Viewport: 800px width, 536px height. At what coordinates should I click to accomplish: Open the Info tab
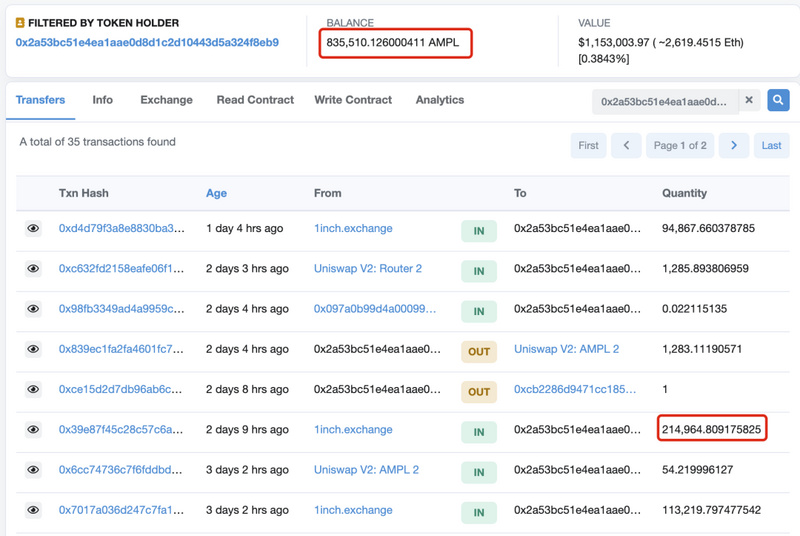click(103, 100)
